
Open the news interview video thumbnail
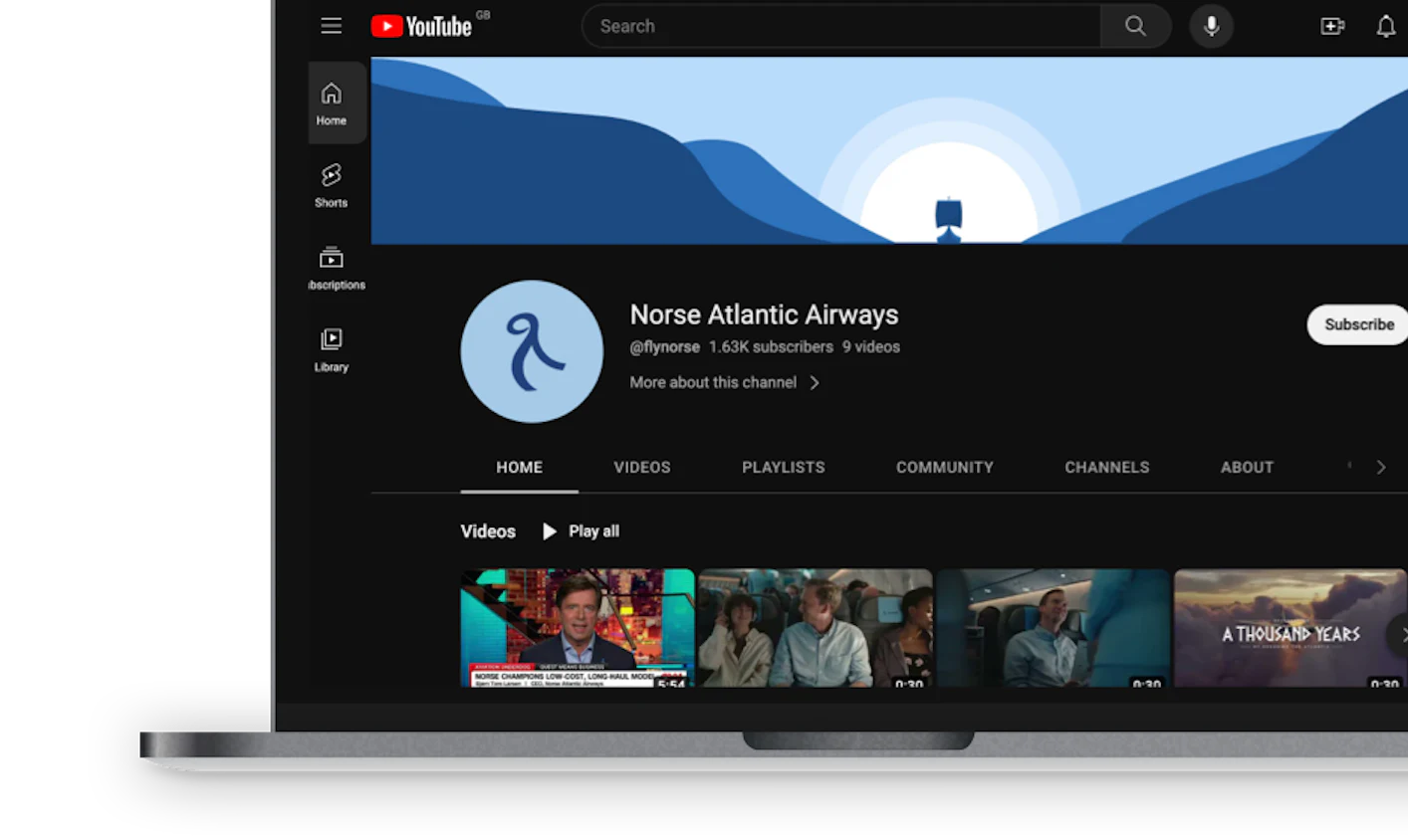click(x=578, y=628)
